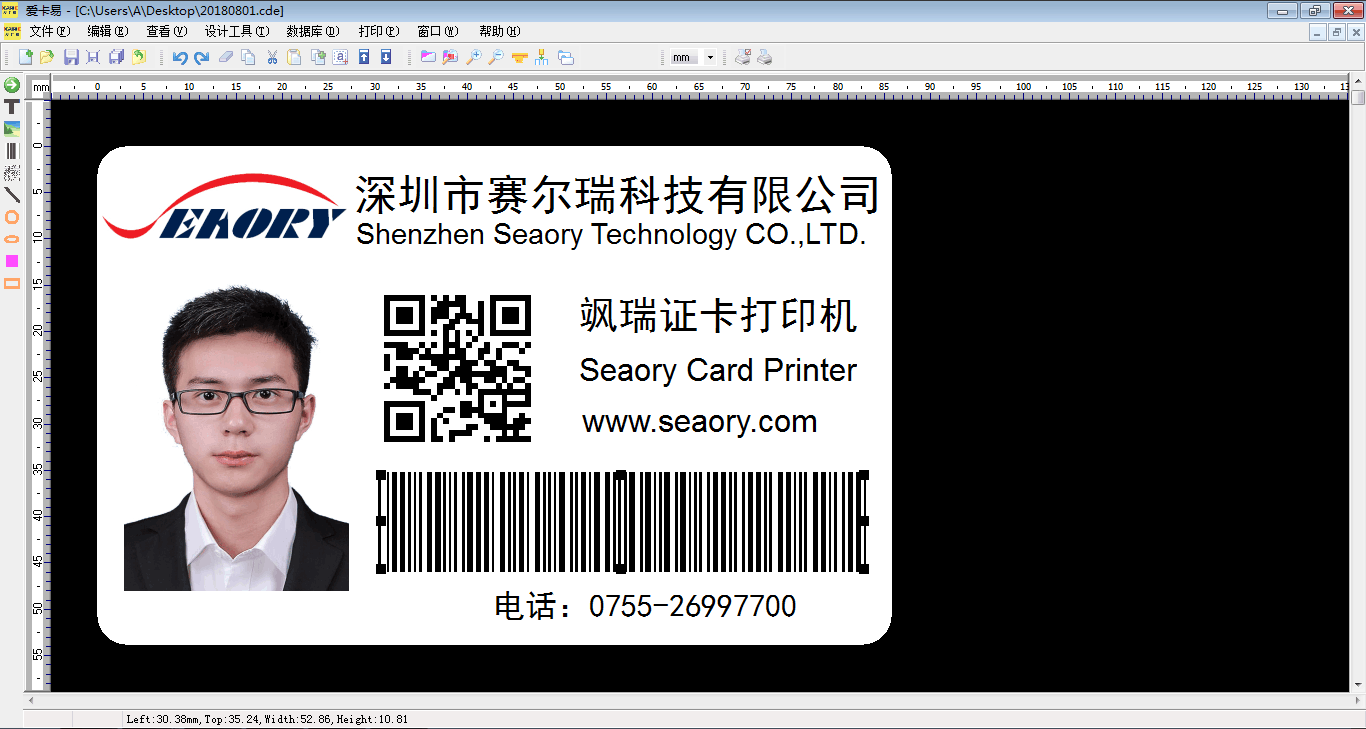Click the Cut scissors icon
Image resolution: width=1366 pixels, height=729 pixels.
271,58
